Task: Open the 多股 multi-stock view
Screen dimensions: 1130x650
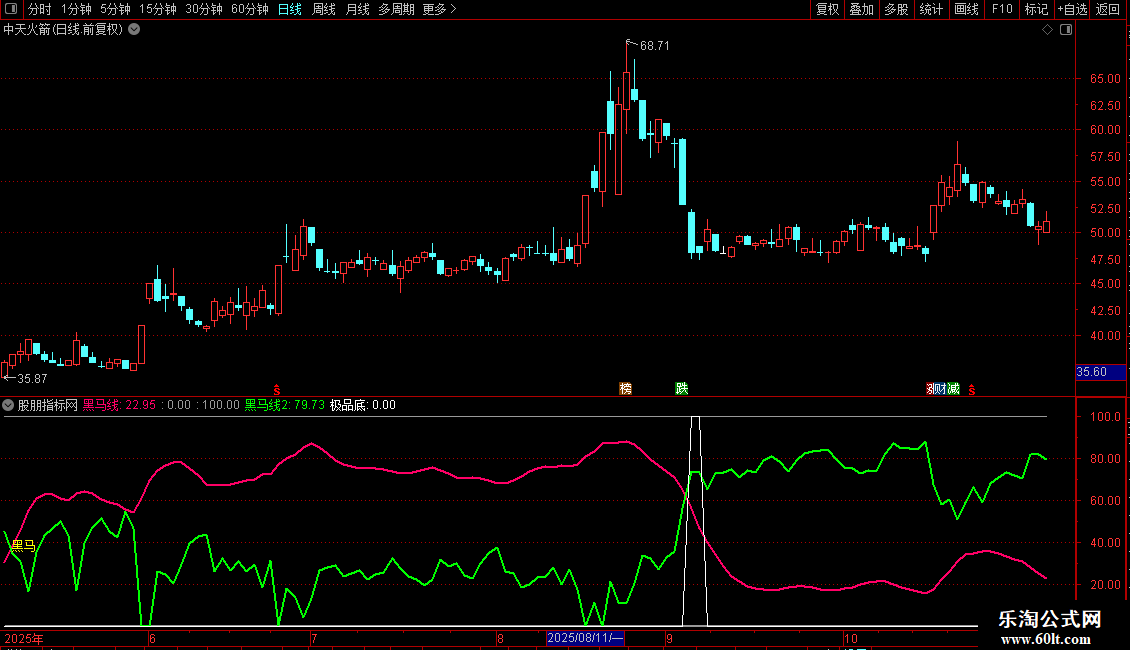Action: 896,9
